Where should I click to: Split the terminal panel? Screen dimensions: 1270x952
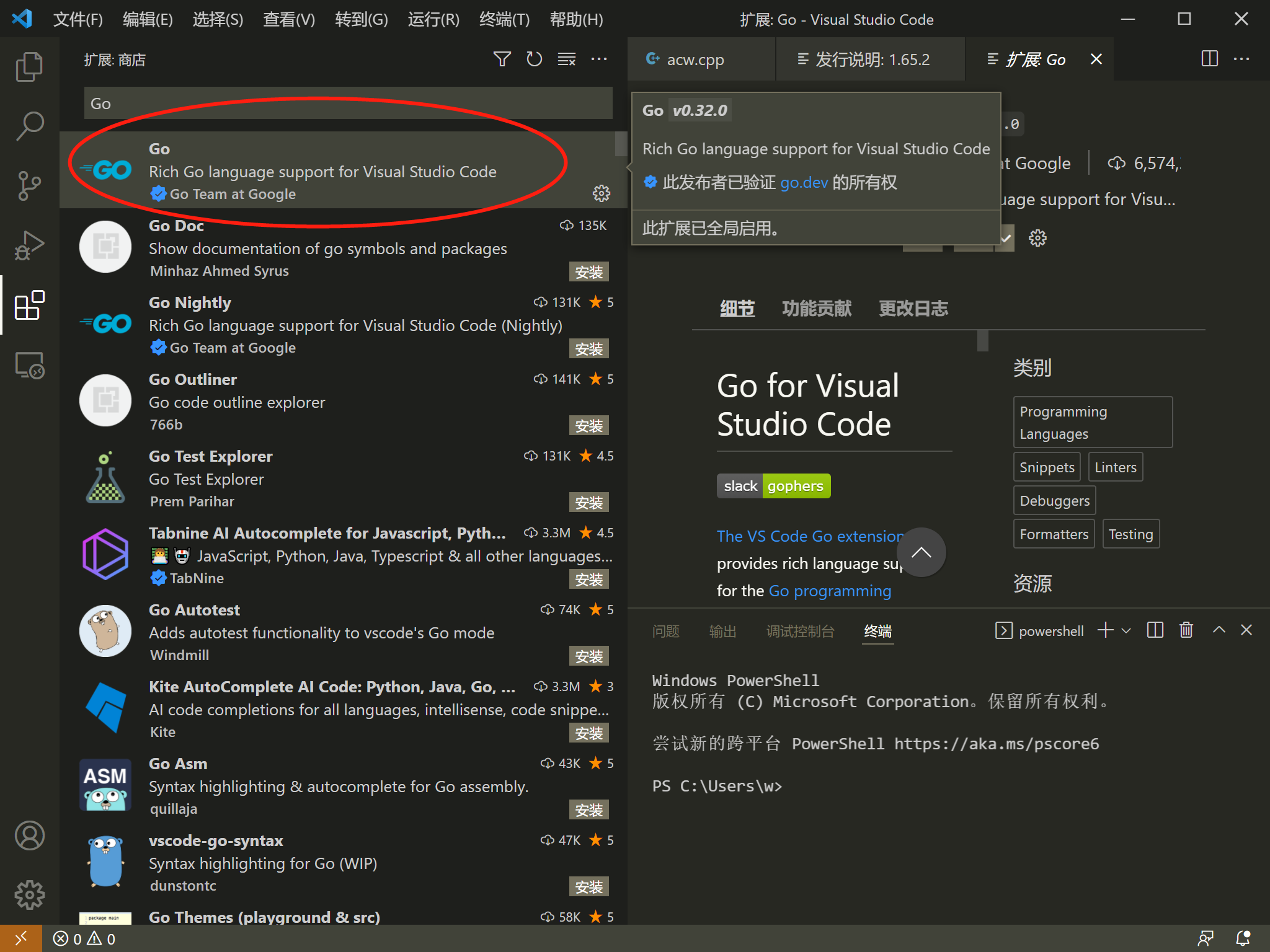(1155, 630)
